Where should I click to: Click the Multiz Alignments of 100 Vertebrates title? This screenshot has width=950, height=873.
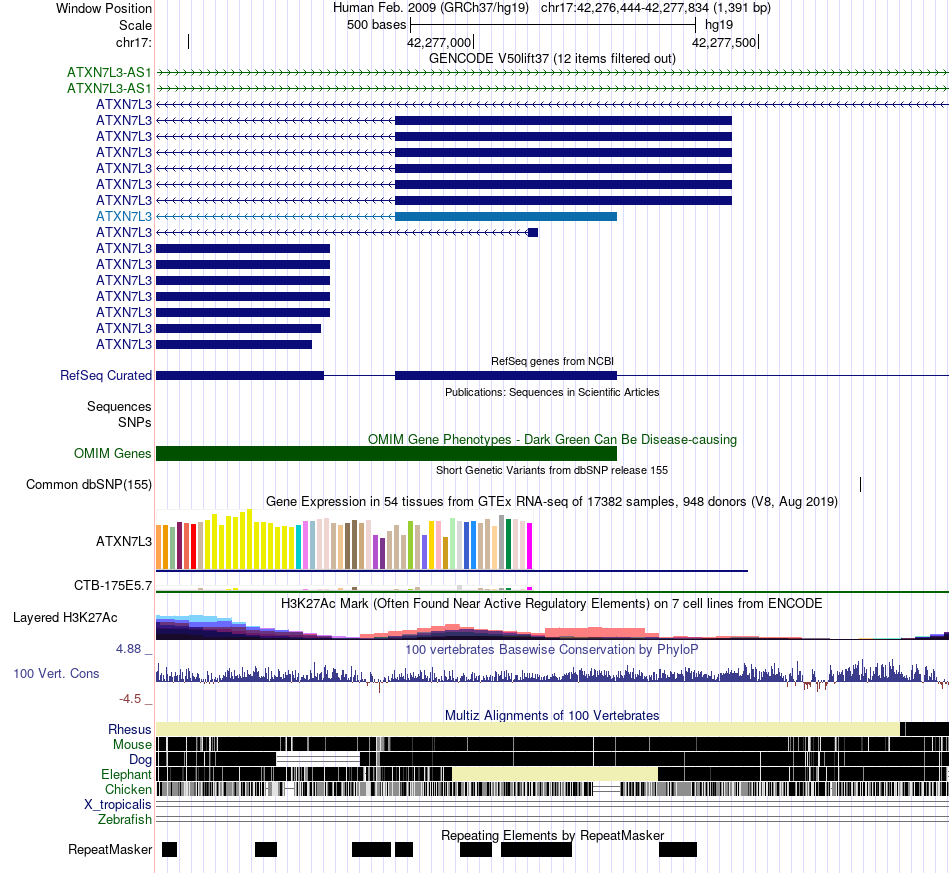(552, 715)
